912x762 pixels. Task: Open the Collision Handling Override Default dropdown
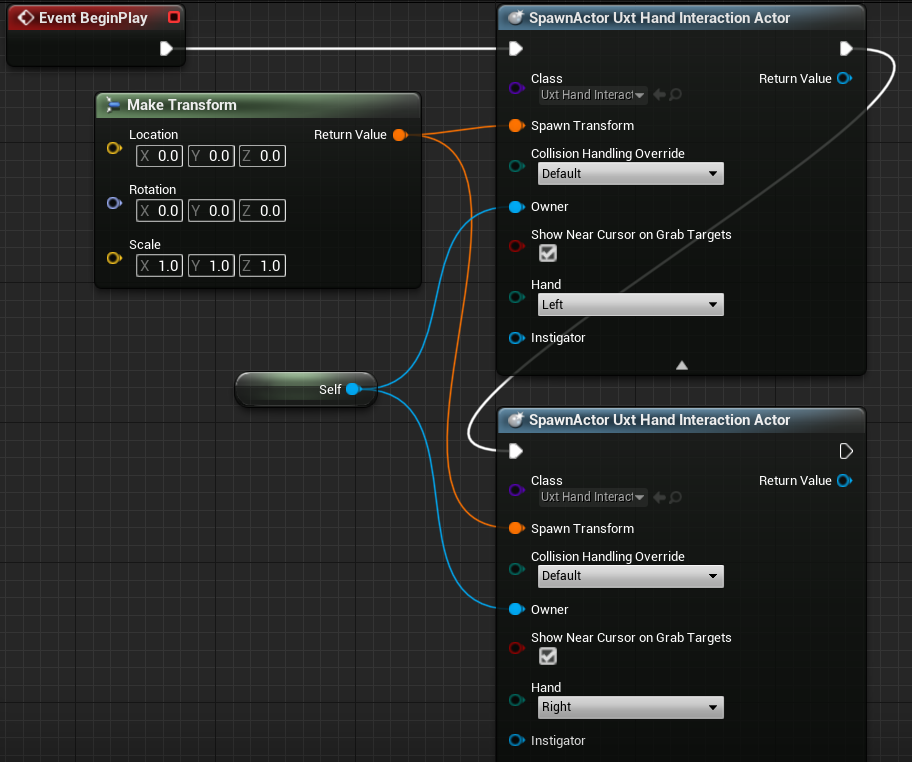pos(630,173)
